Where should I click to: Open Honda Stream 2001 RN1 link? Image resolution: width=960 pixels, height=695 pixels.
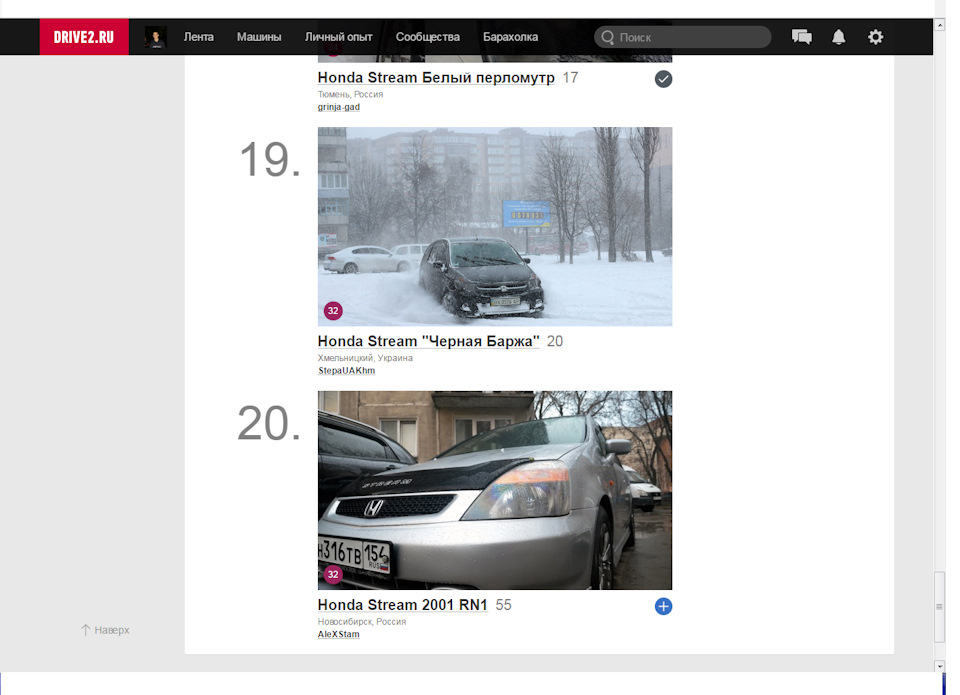pos(403,605)
